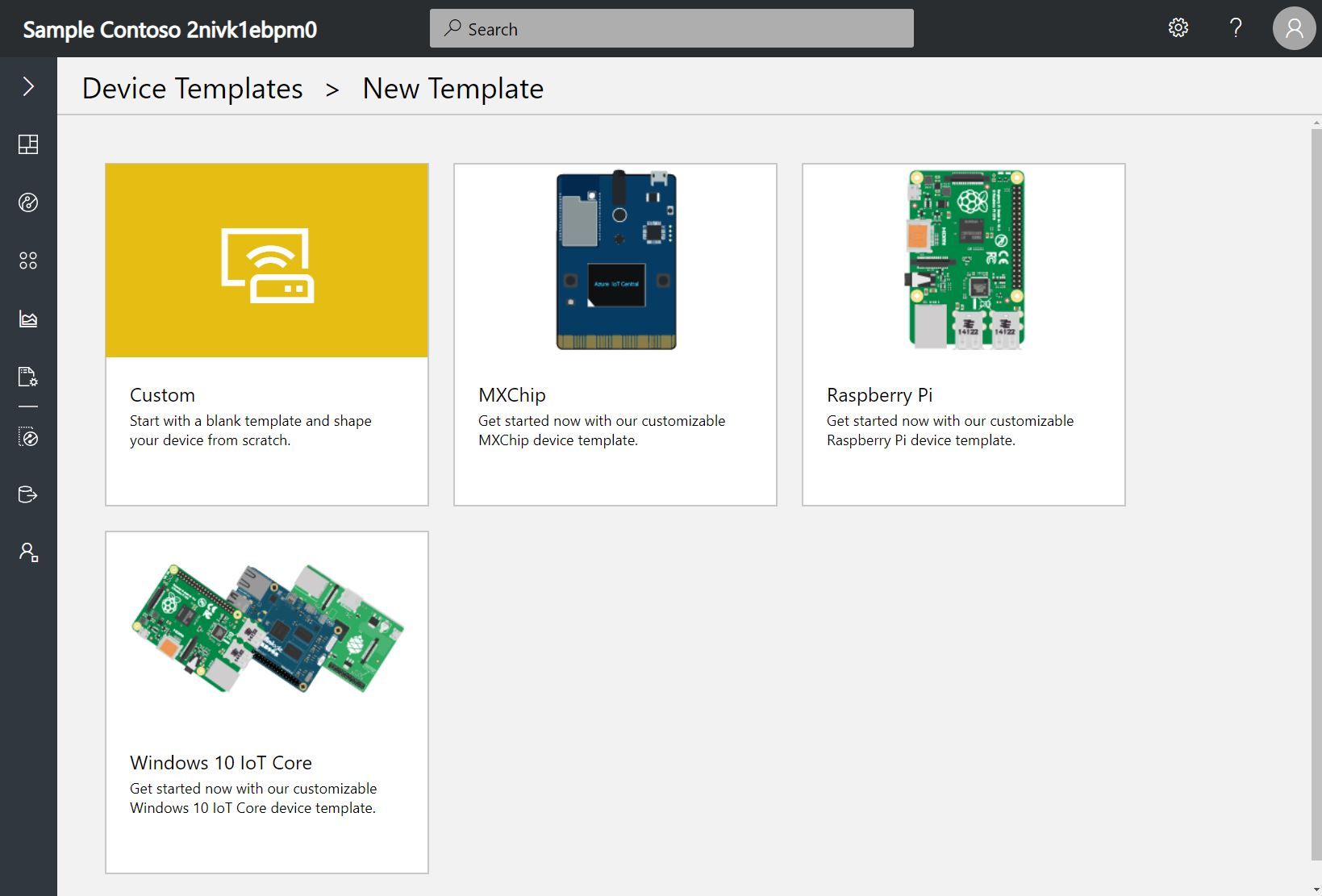Open Continuous Data Export in the sidebar
Image resolution: width=1322 pixels, height=896 pixels.
pos(28,494)
